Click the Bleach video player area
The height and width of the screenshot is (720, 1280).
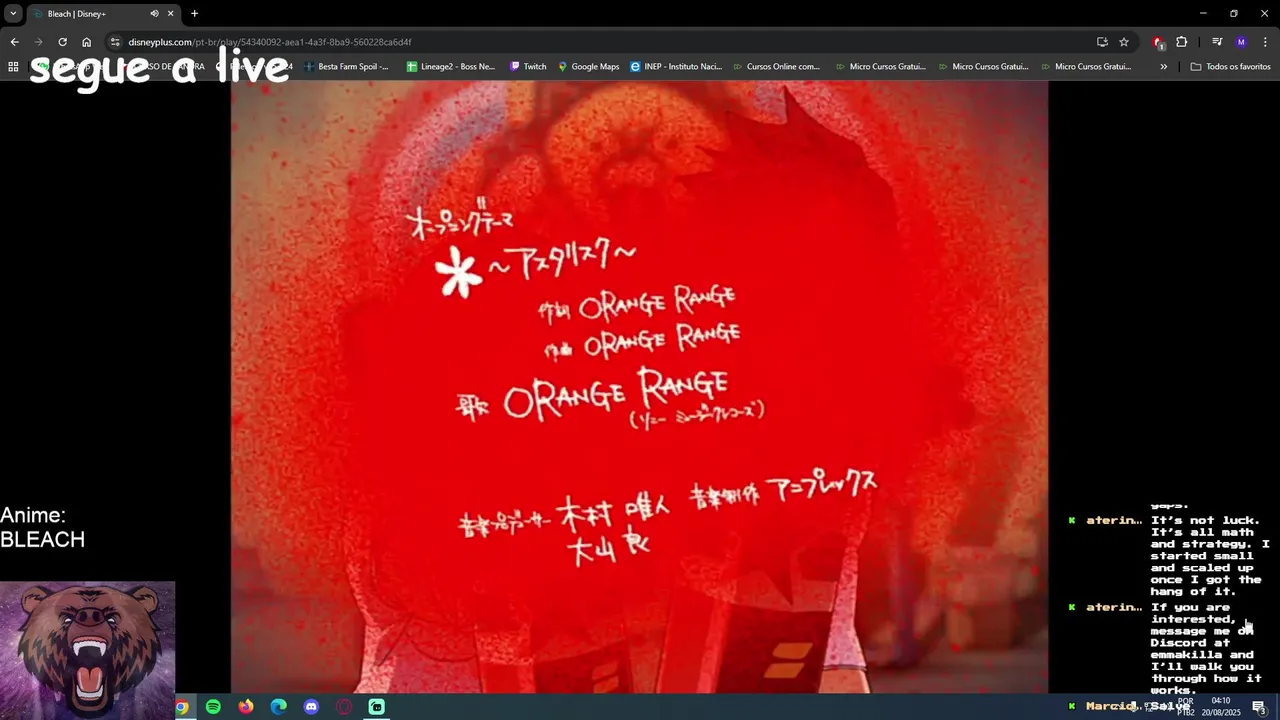(x=639, y=386)
